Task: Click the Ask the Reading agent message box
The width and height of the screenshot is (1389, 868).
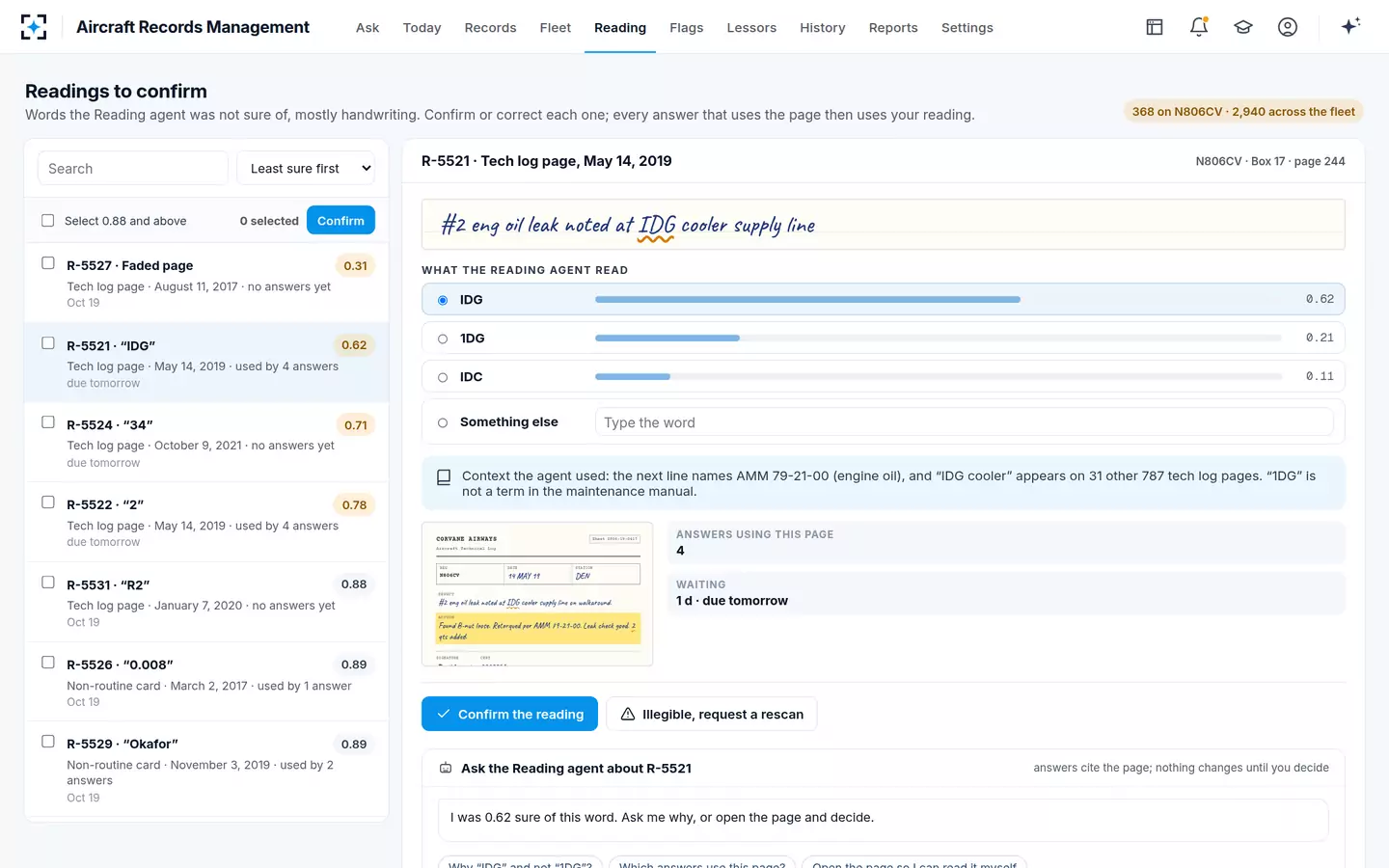Action: 884,820
